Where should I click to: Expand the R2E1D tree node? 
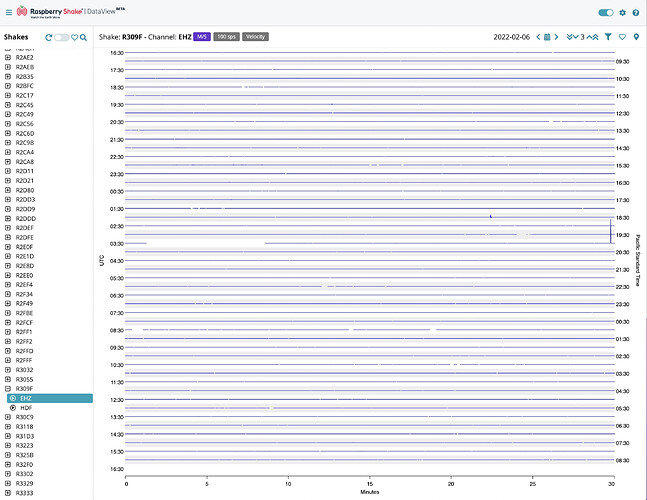point(7,256)
